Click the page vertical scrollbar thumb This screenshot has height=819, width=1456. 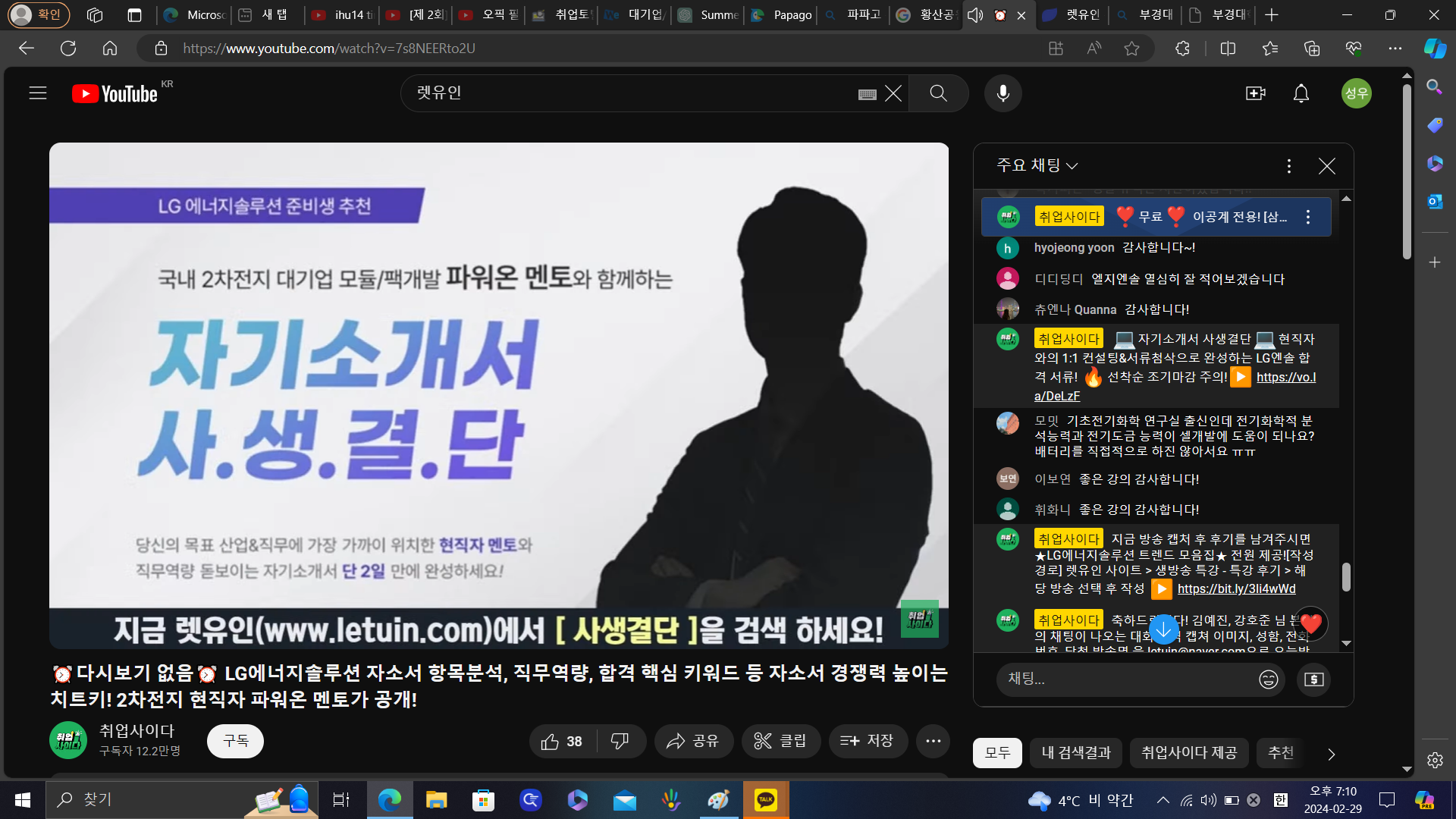click(1407, 171)
